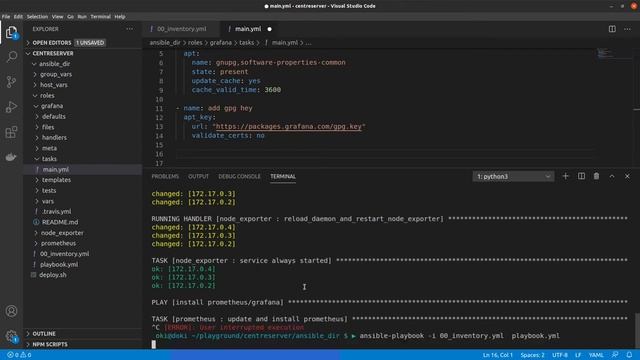Open notifications bell in status bar
The height and width of the screenshot is (360, 640).
click(629, 355)
